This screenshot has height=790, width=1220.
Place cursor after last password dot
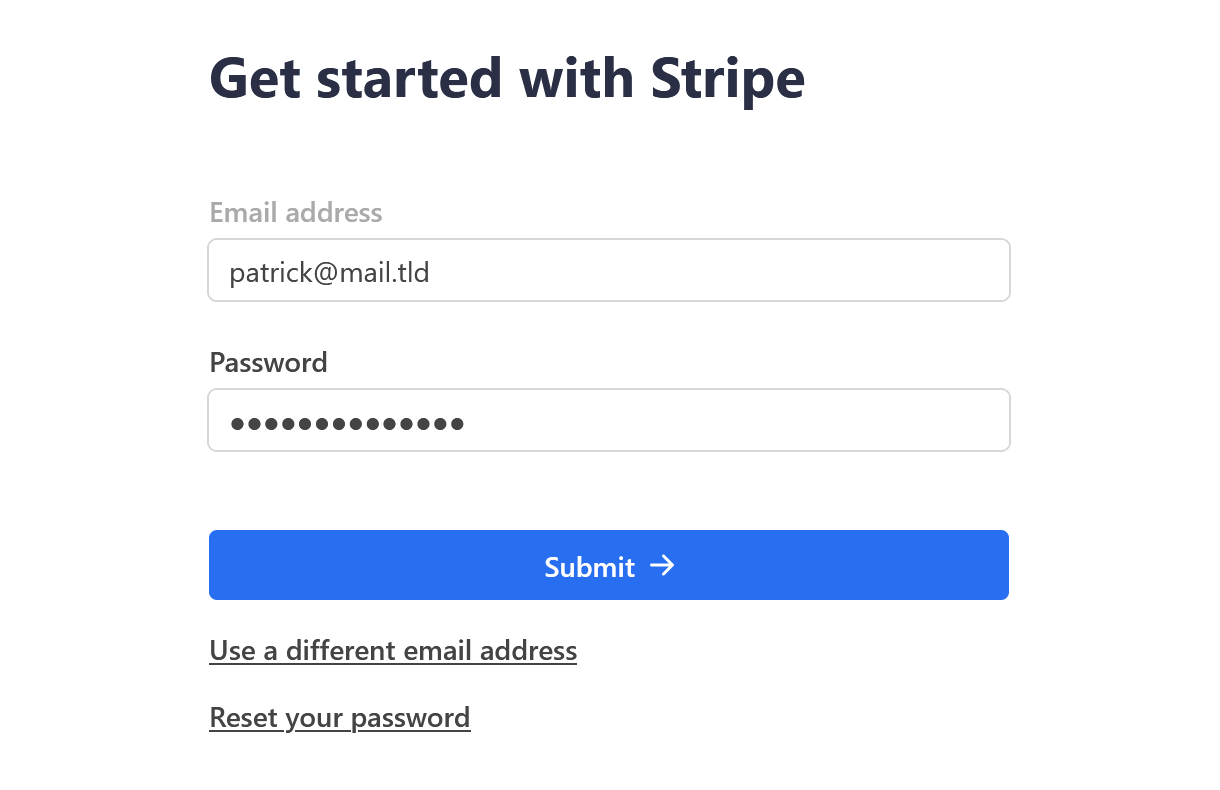click(x=466, y=423)
